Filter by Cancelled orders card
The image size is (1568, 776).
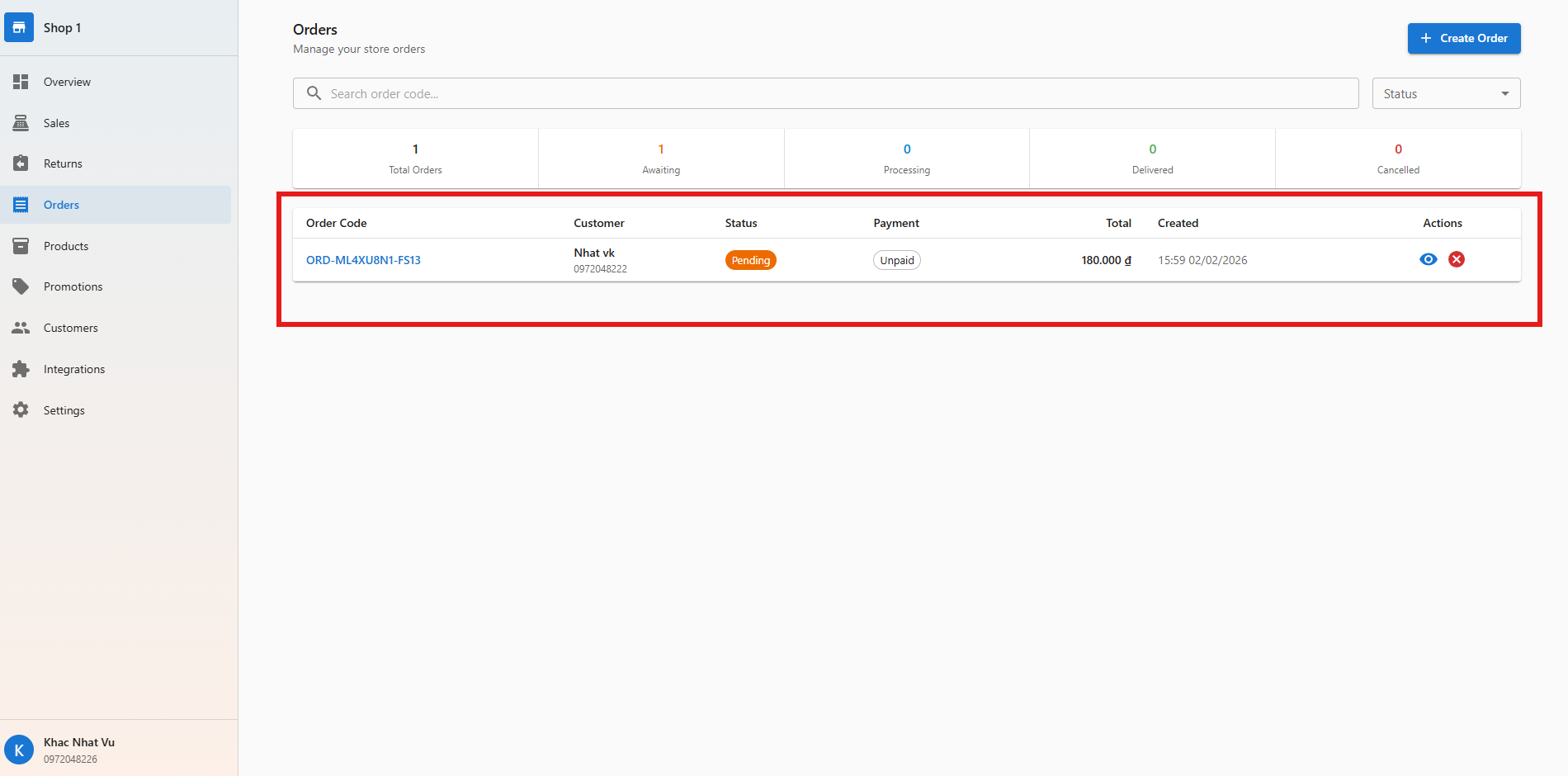1398,159
